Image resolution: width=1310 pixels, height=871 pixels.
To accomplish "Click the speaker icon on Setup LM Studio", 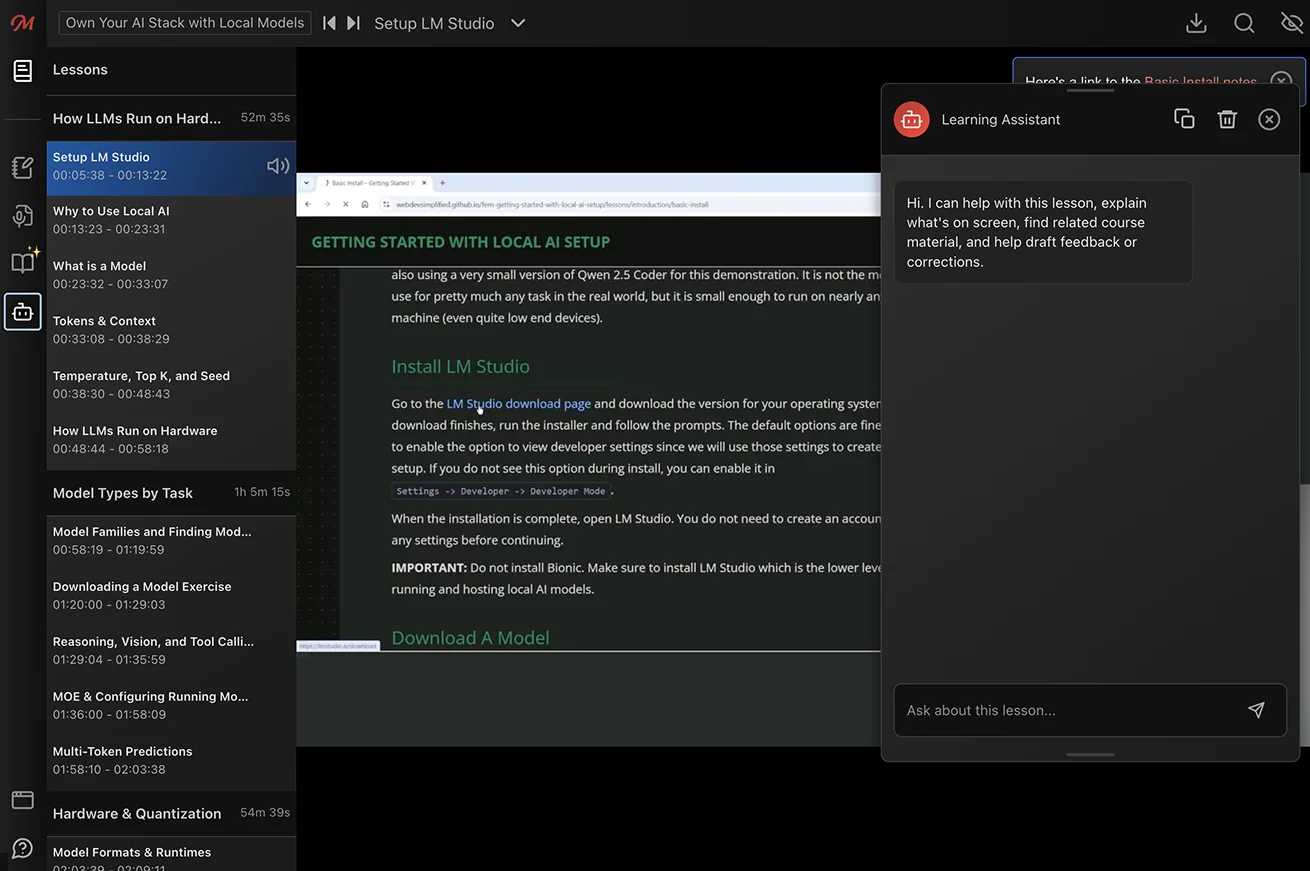I will coord(278,166).
